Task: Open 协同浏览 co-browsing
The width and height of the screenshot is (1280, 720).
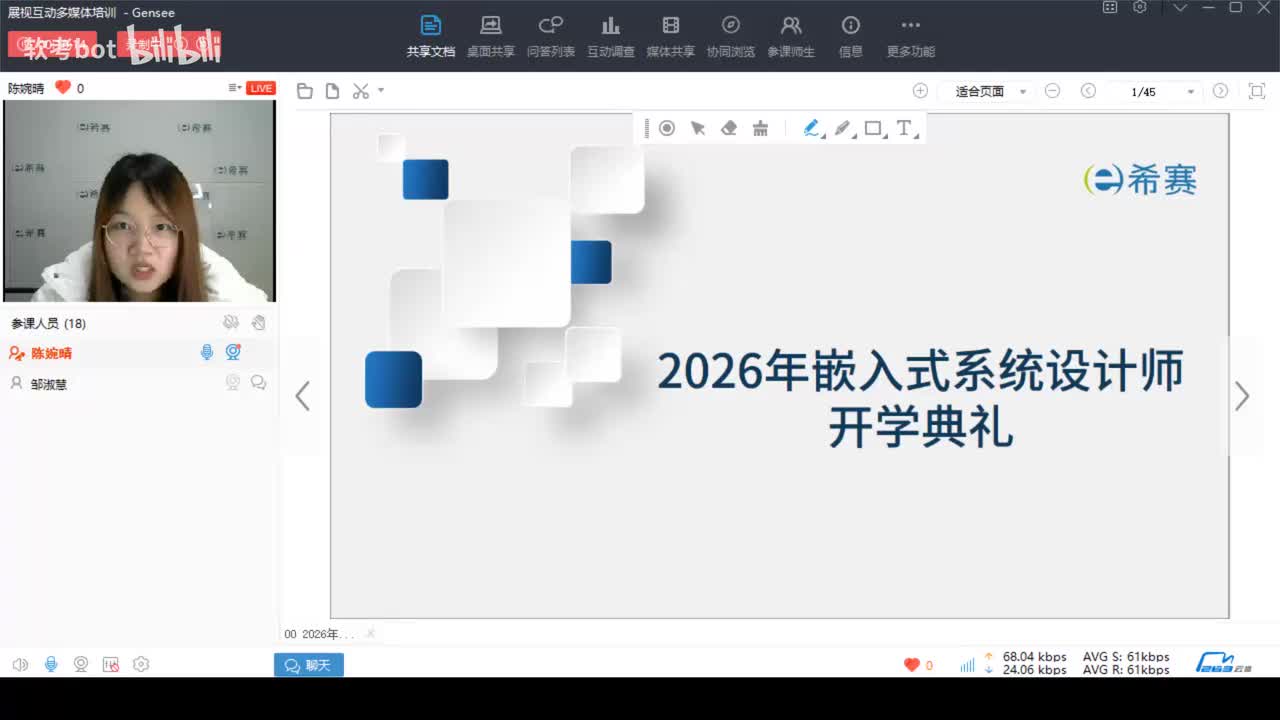Action: point(731,36)
